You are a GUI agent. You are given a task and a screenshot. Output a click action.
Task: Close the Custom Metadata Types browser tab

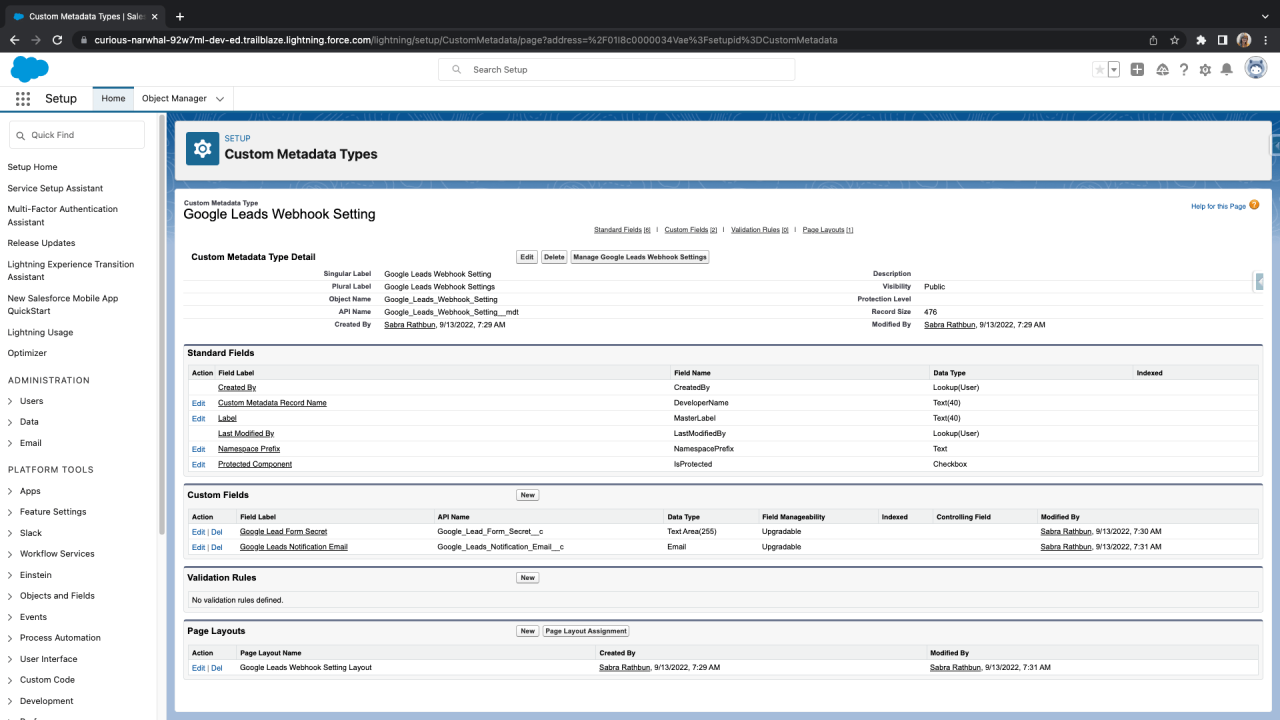(155, 16)
